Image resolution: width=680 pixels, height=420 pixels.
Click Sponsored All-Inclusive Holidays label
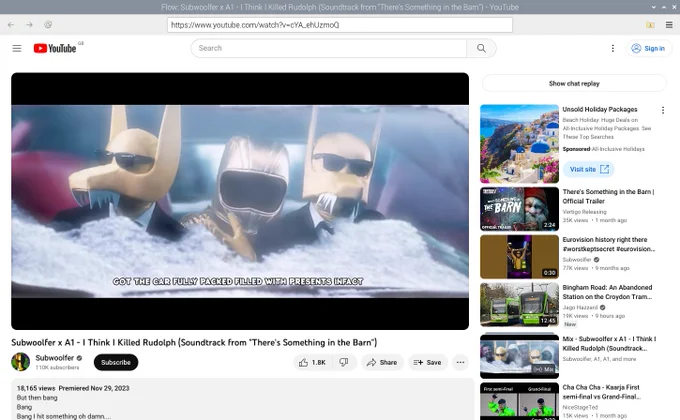(x=603, y=149)
